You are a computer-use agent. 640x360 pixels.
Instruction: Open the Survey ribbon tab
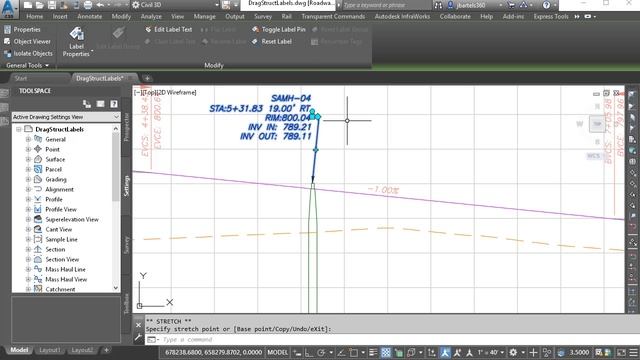(x=263, y=17)
